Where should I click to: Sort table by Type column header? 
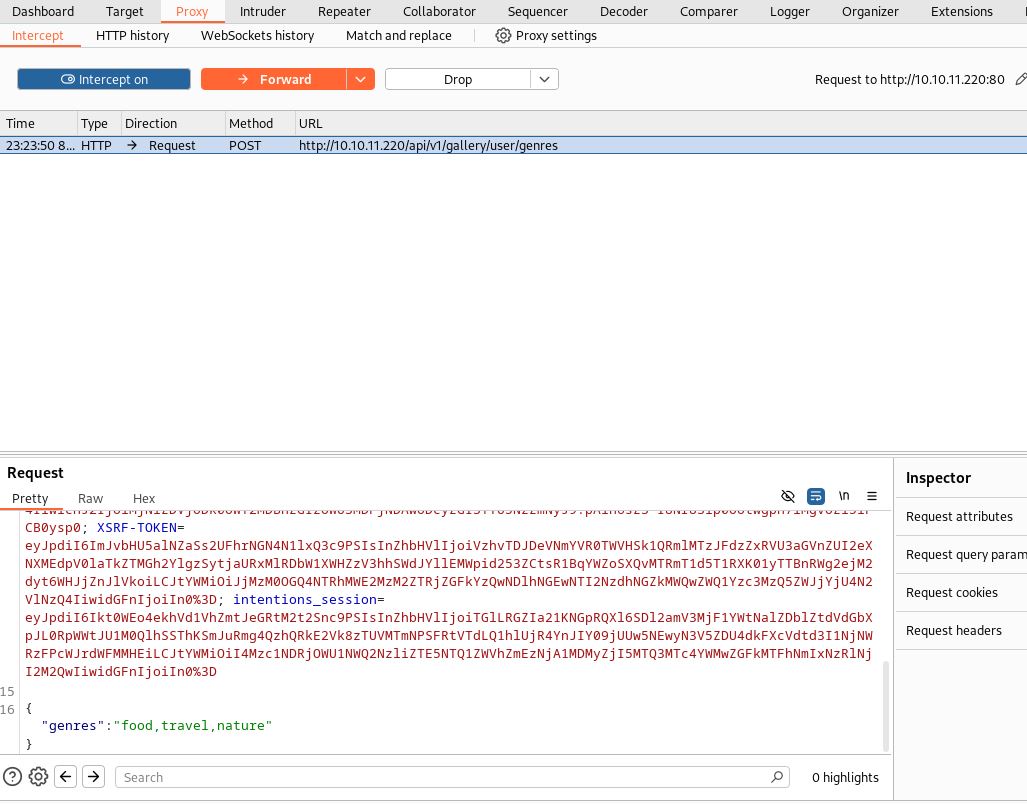[98, 123]
